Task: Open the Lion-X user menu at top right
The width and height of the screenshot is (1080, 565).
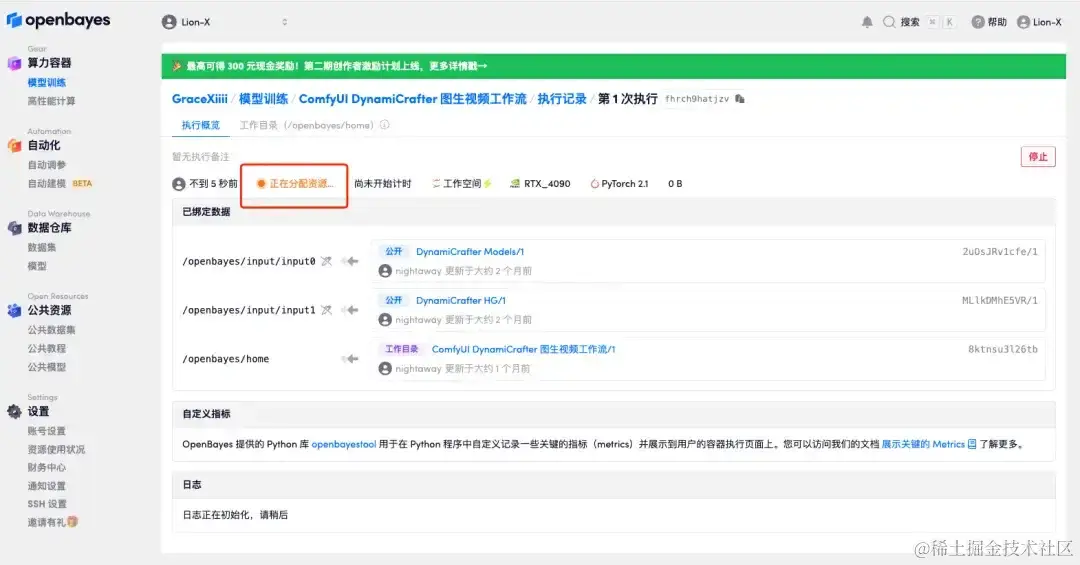Action: point(1039,22)
